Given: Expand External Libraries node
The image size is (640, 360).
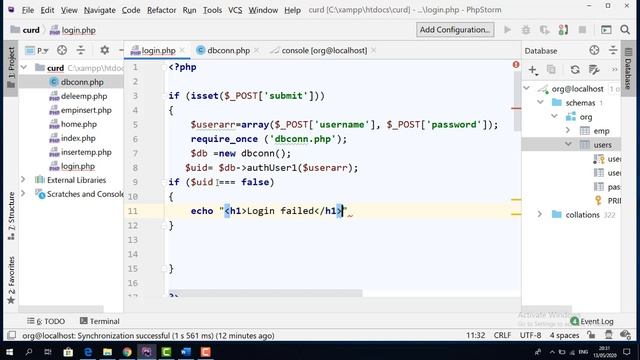Looking at the screenshot, I should coord(23,180).
